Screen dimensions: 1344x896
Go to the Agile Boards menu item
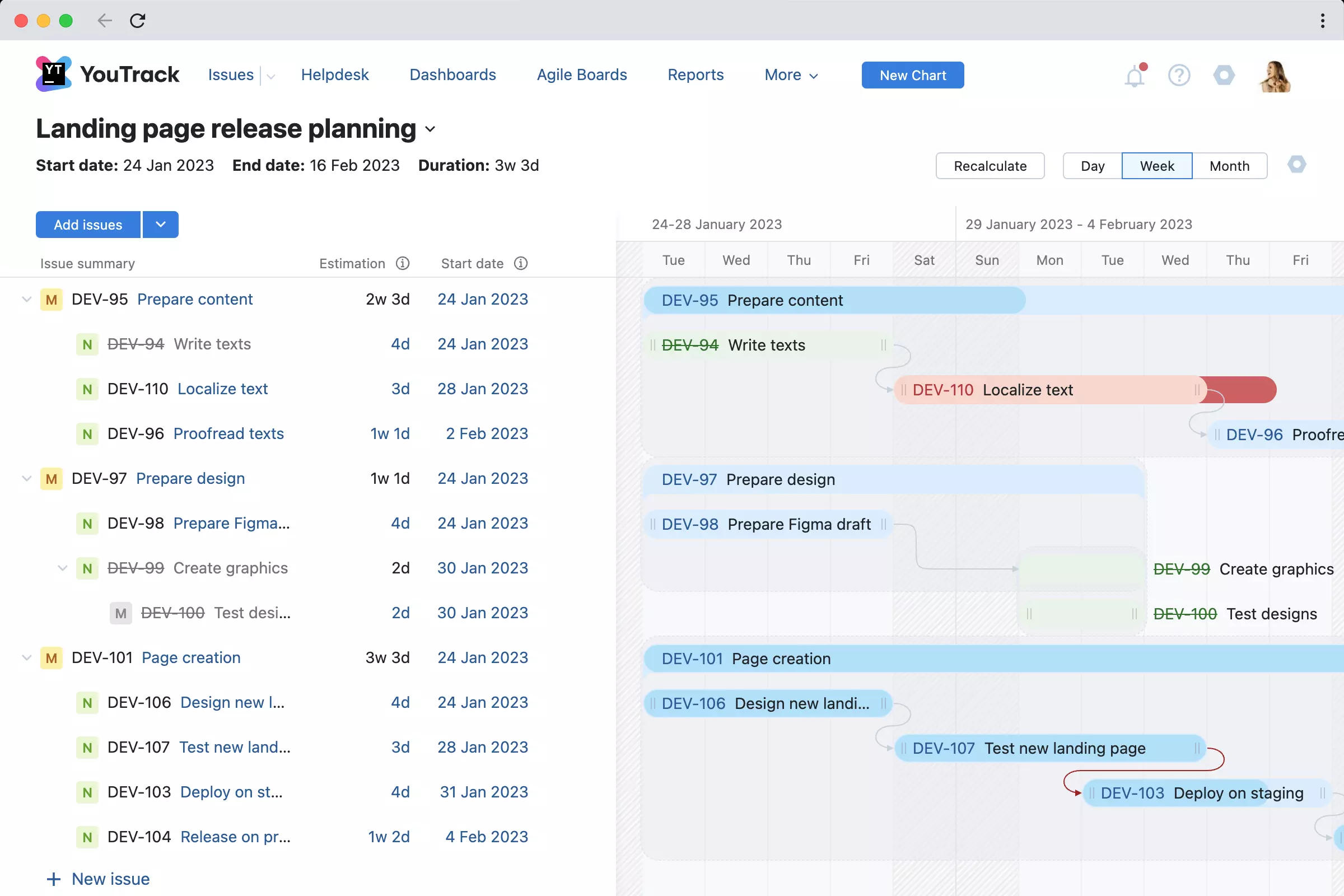click(582, 75)
